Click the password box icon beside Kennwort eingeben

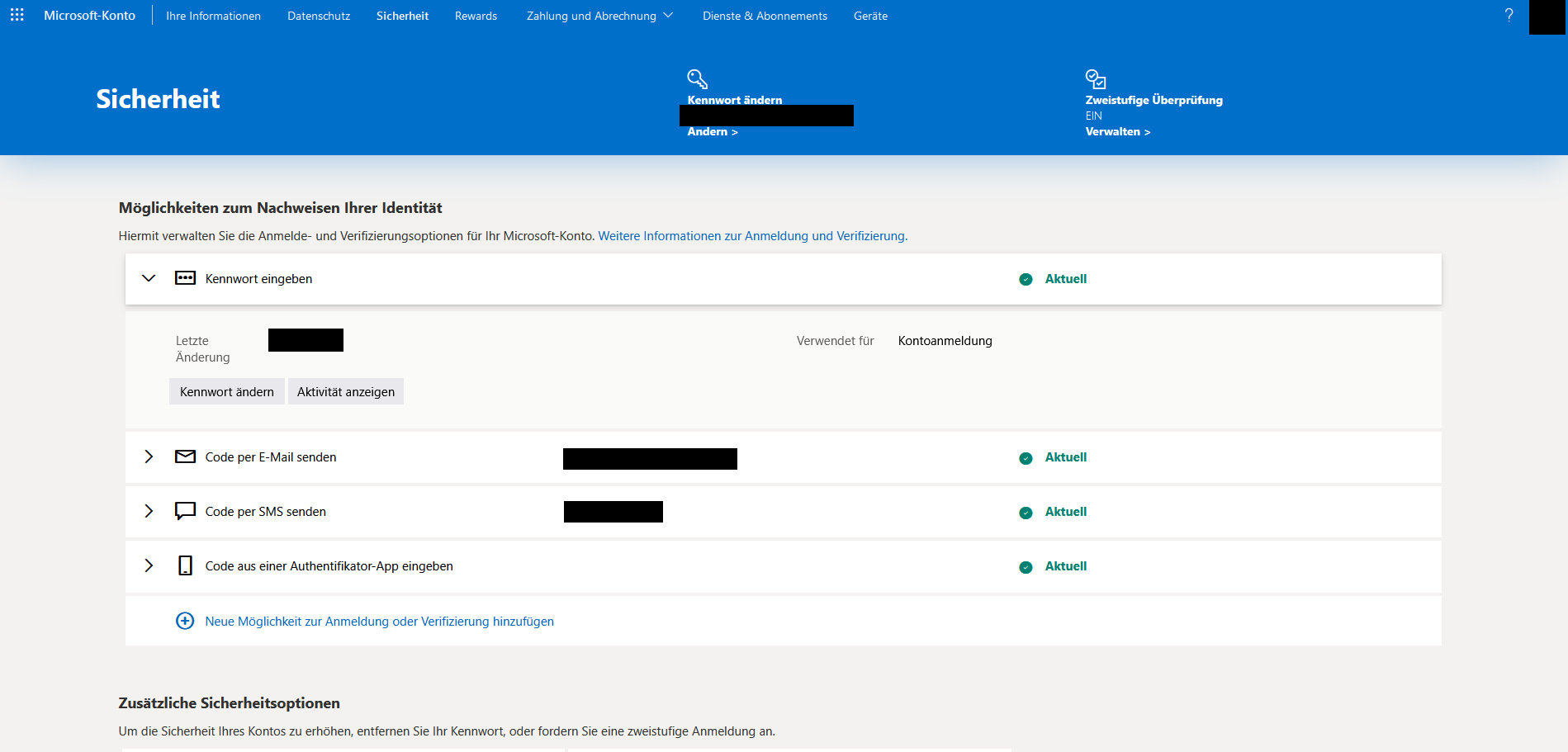tap(185, 278)
